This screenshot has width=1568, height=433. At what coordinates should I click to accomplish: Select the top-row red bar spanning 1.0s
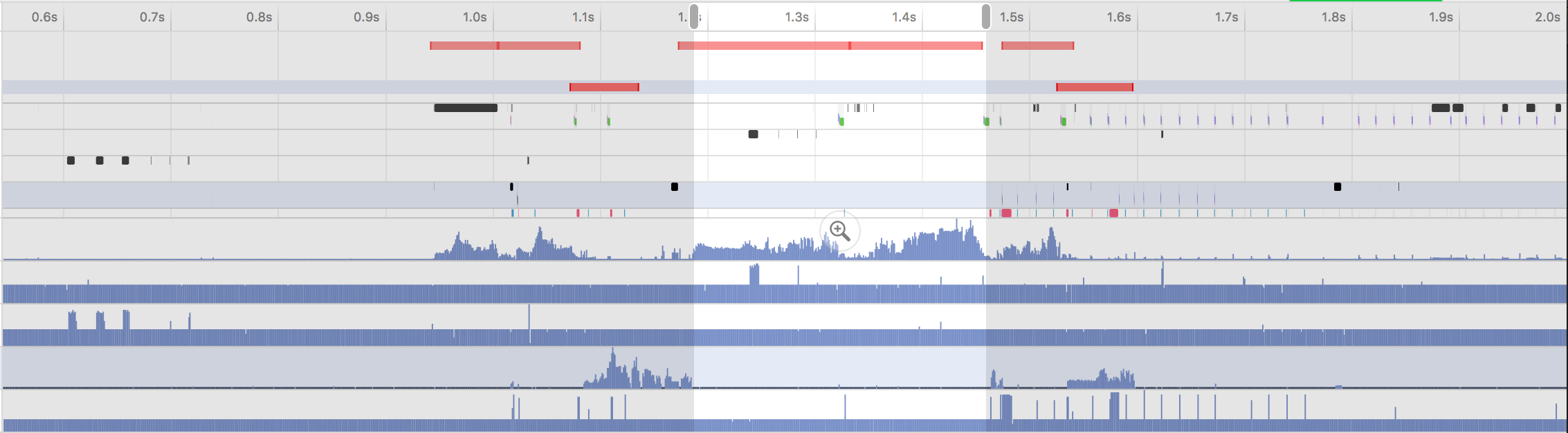(x=505, y=46)
